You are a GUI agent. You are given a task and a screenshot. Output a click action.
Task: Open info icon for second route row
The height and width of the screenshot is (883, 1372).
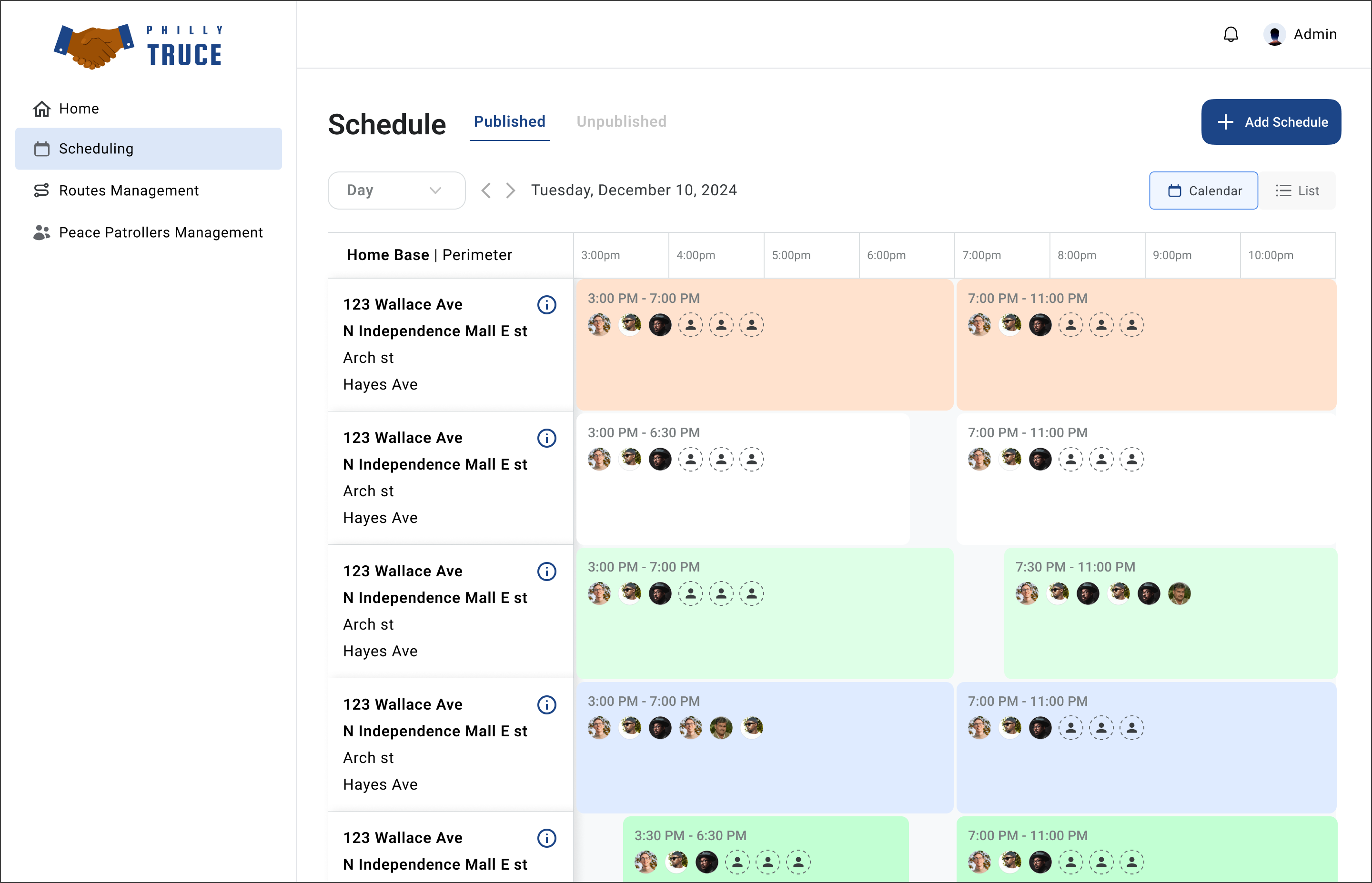(546, 438)
